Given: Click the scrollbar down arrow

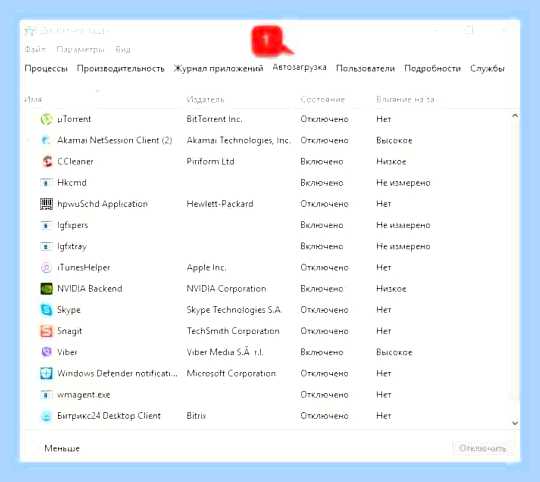Looking at the screenshot, I should (515, 423).
